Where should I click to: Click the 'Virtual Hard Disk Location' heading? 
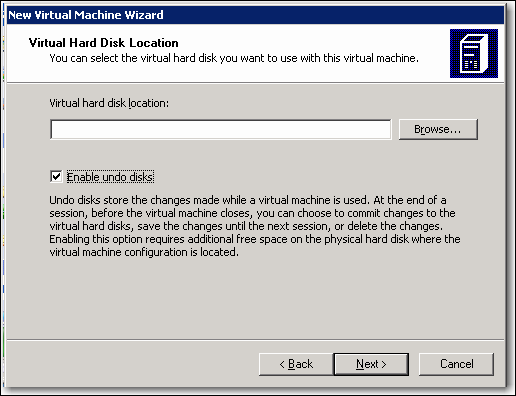click(103, 43)
